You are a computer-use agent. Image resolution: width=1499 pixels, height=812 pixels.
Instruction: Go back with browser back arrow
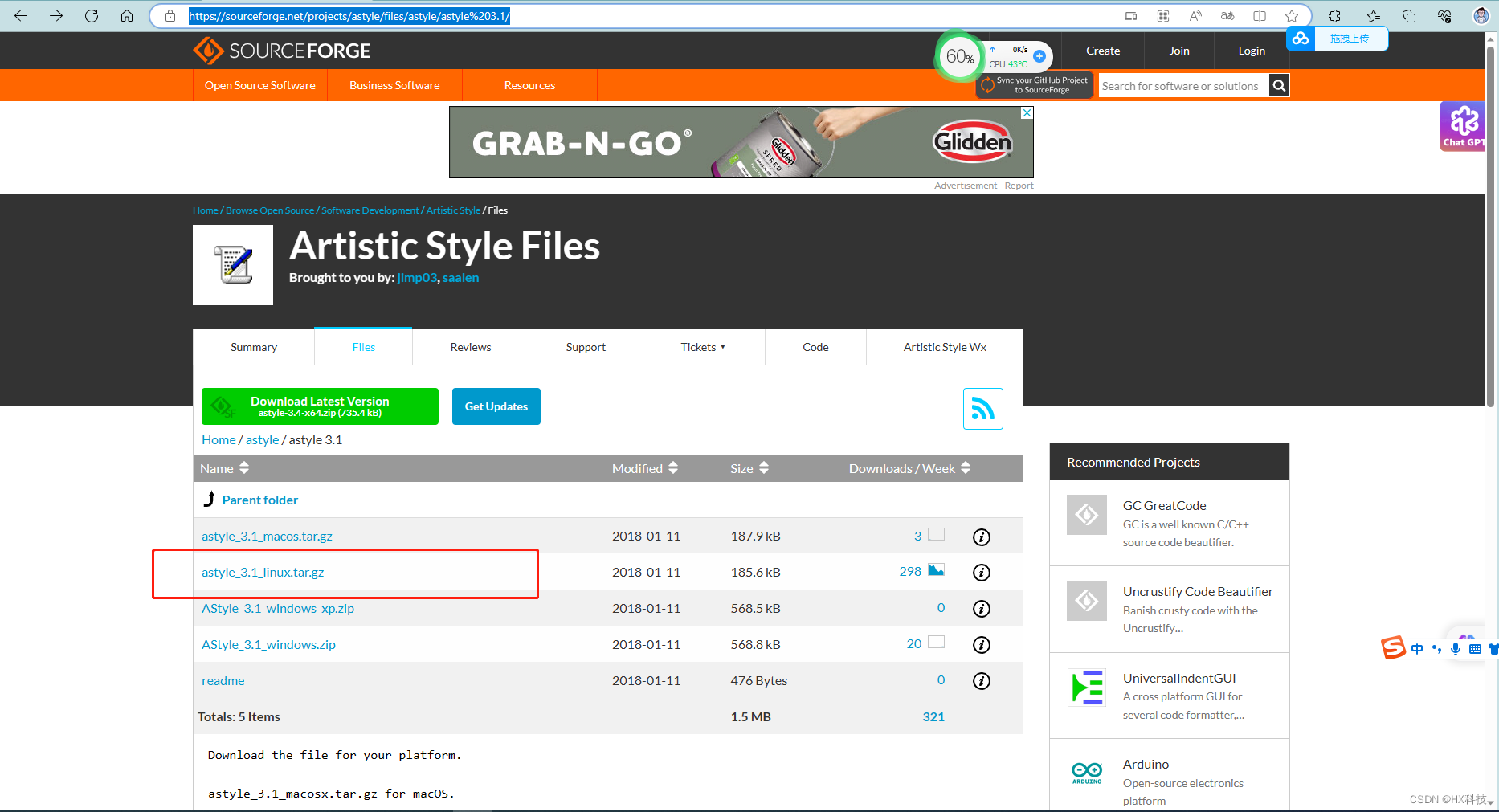[x=21, y=15]
